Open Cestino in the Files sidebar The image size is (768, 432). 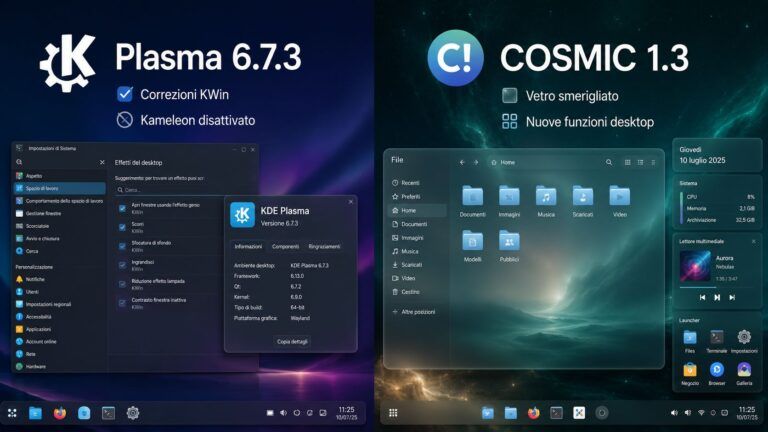click(417, 291)
